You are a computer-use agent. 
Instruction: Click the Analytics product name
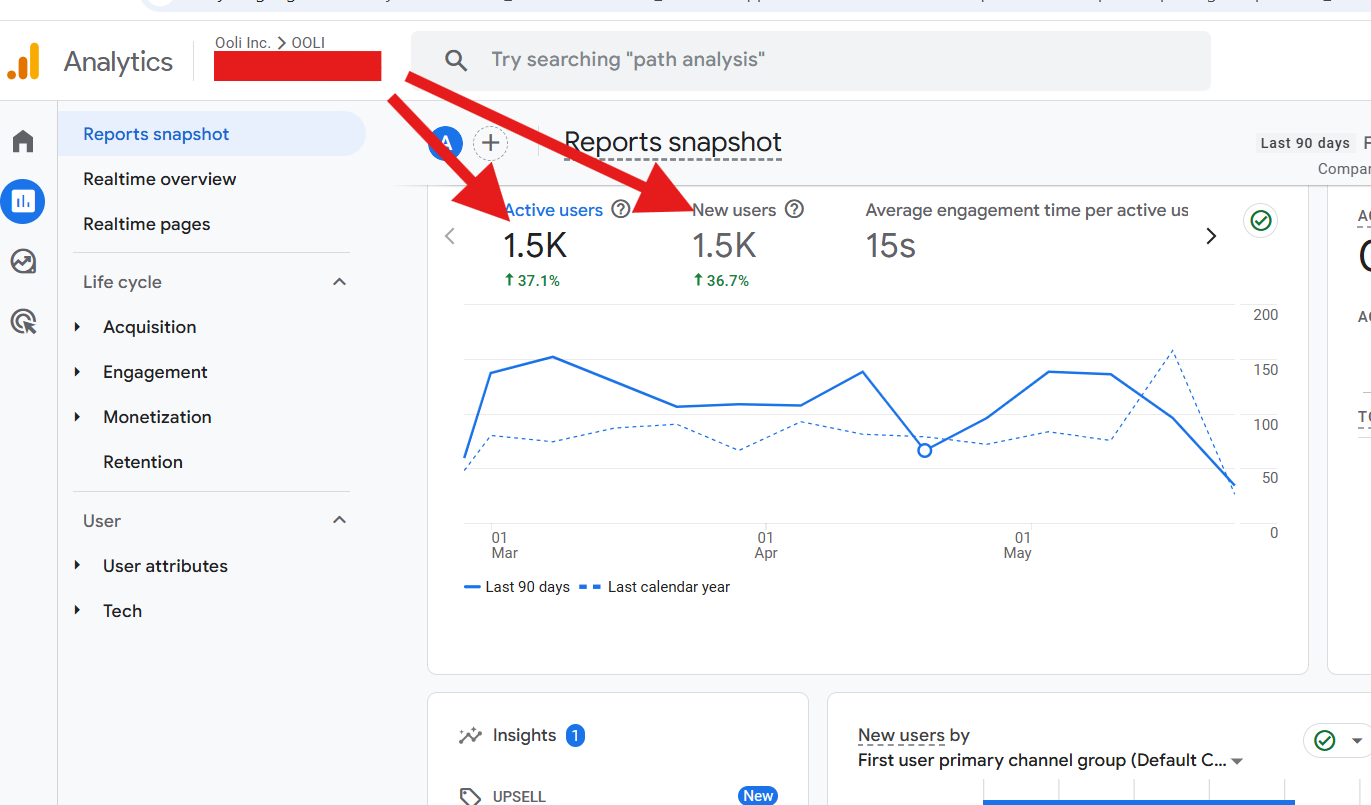coord(118,61)
